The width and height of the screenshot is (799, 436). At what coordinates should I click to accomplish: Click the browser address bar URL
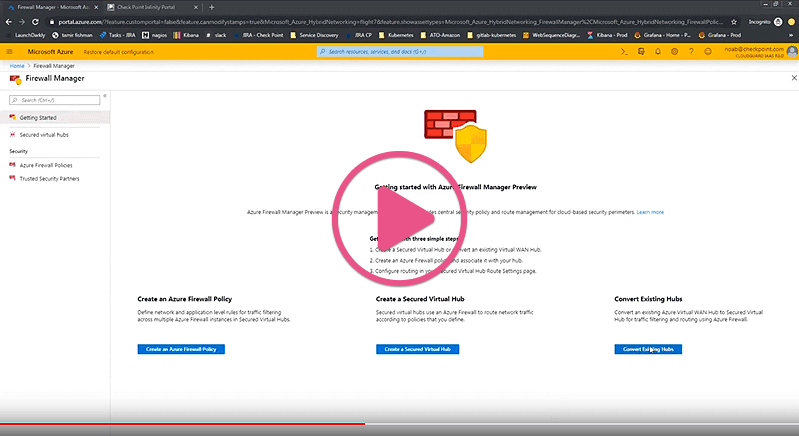tap(390, 22)
